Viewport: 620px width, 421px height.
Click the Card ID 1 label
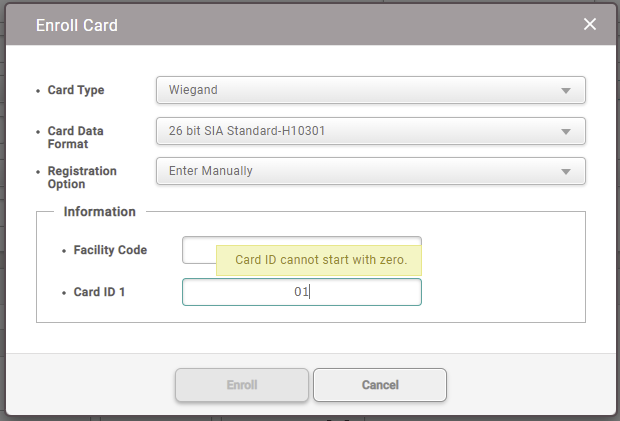100,292
